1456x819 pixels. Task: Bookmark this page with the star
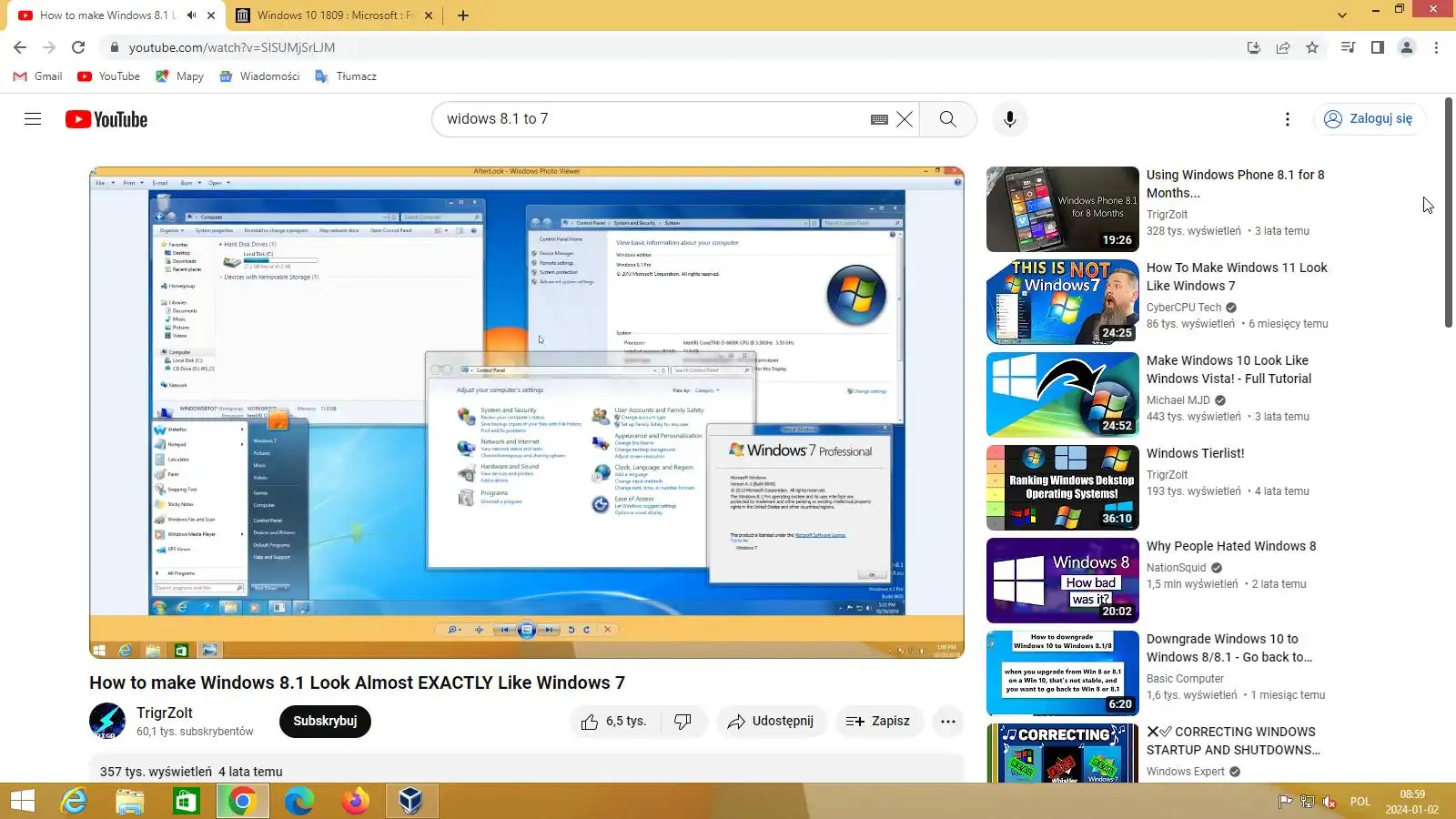point(1312,47)
